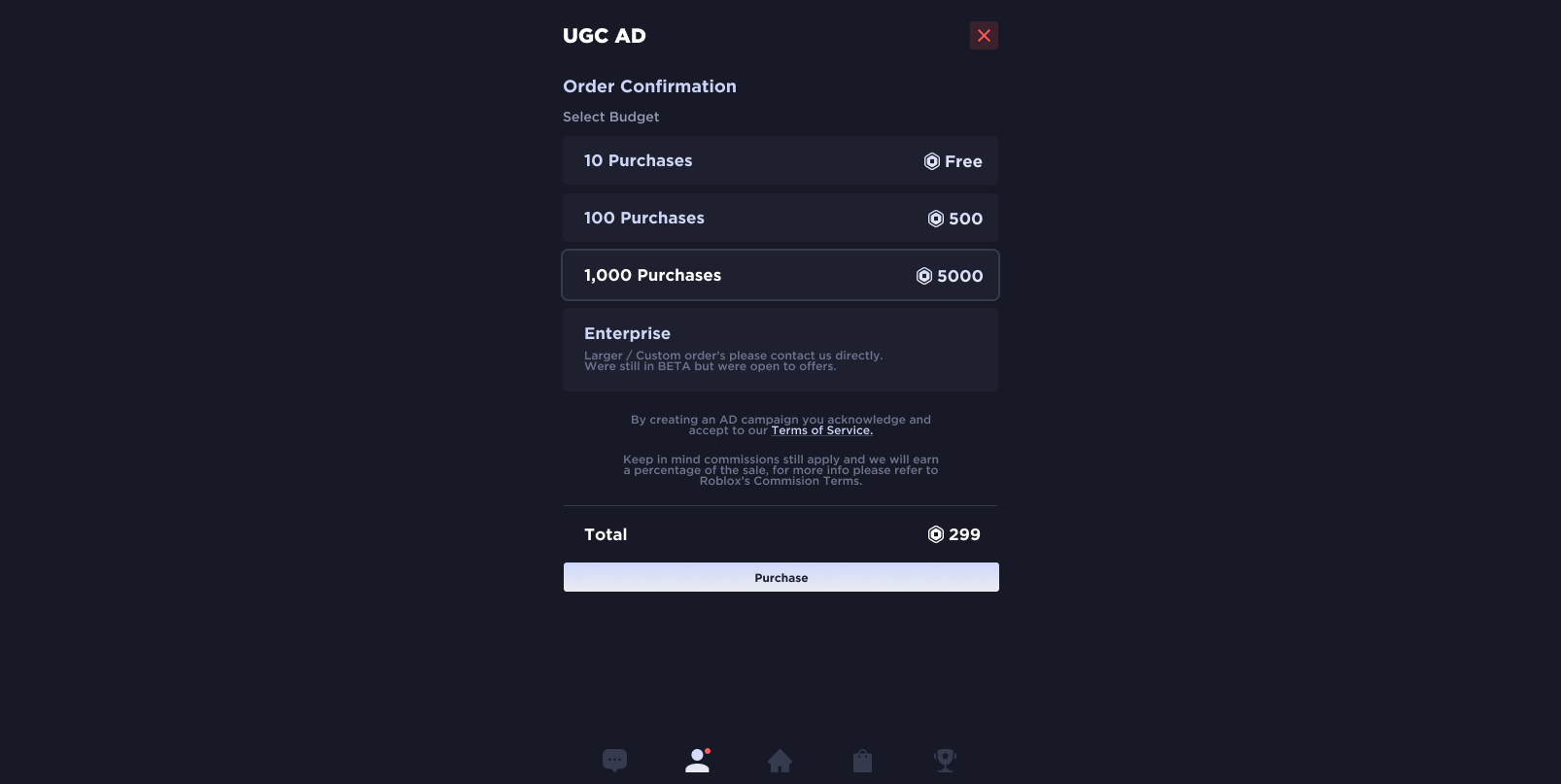The image size is (1561, 784).
Task: Click the UGC AD title
Action: tap(604, 36)
